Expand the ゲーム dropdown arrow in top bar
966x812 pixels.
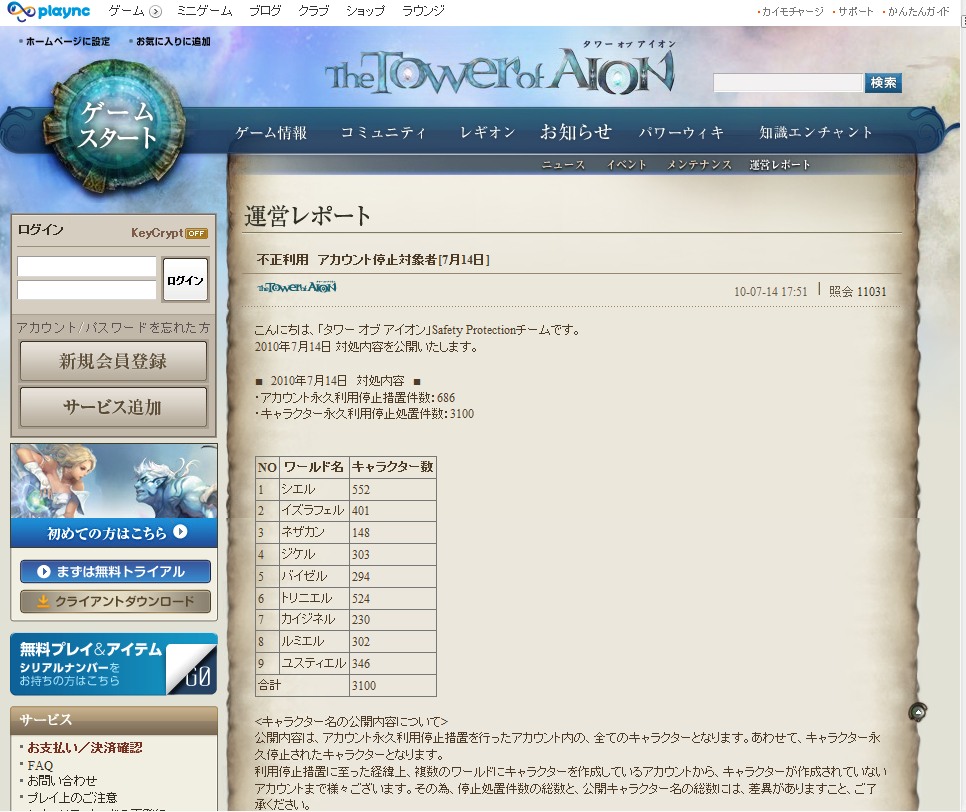156,12
